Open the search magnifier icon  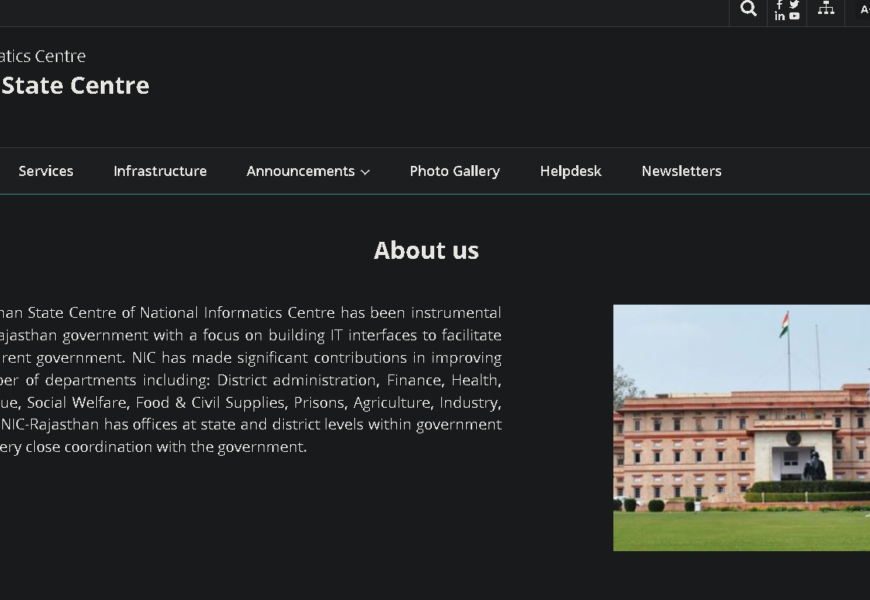(748, 9)
